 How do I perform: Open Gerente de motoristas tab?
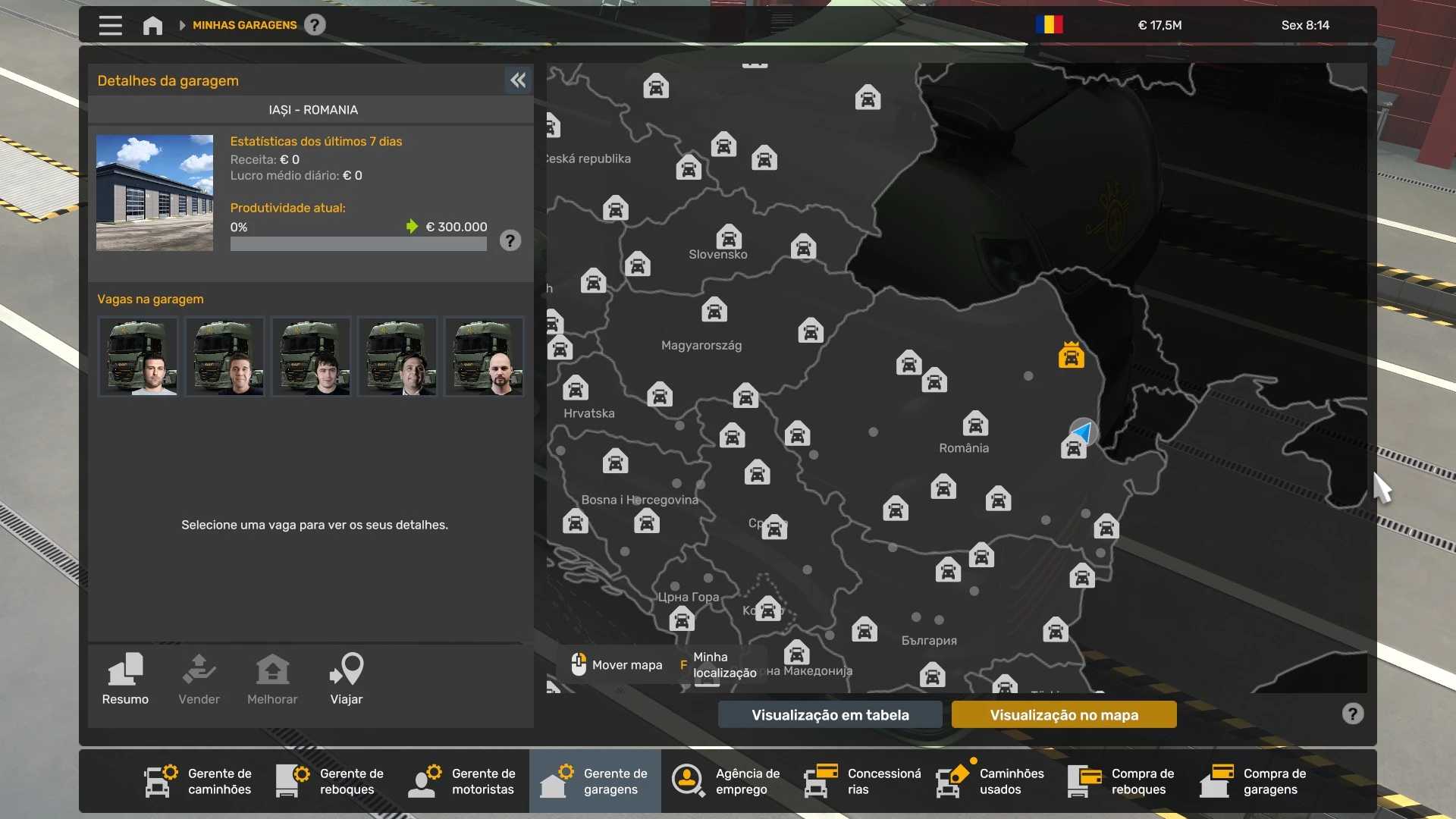[463, 781]
